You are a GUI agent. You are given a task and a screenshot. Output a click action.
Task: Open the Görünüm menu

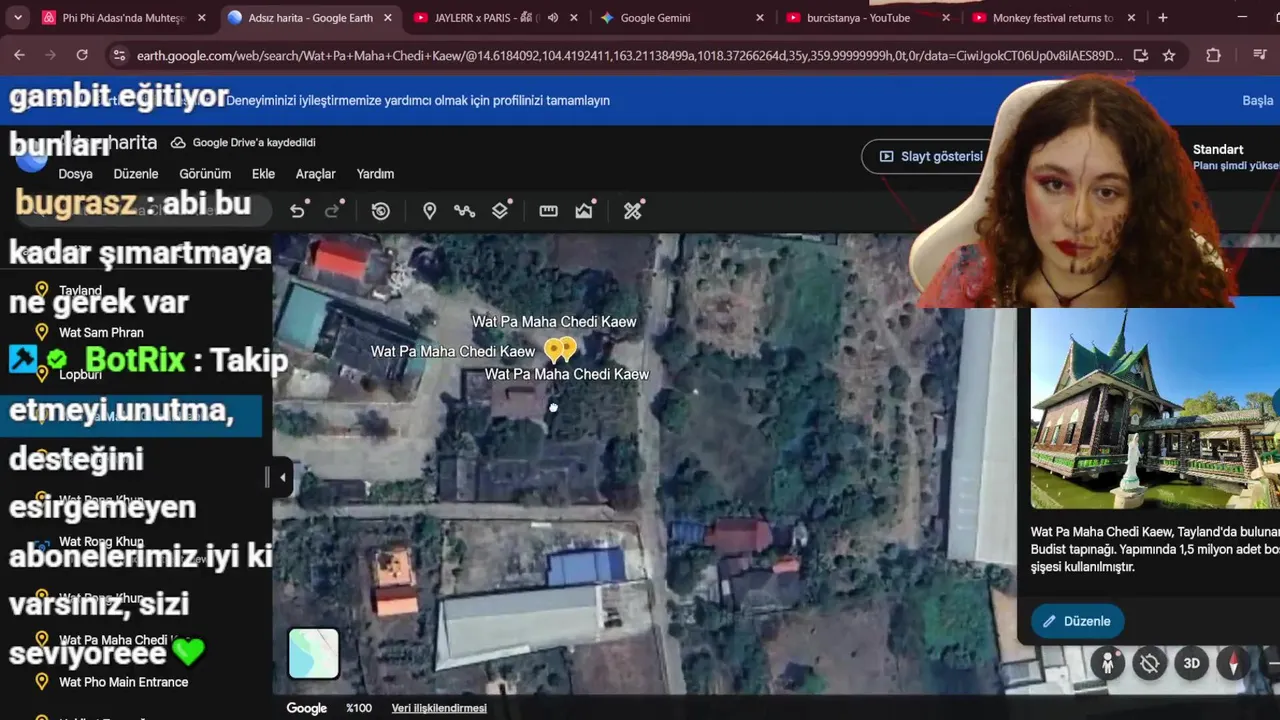pos(205,174)
